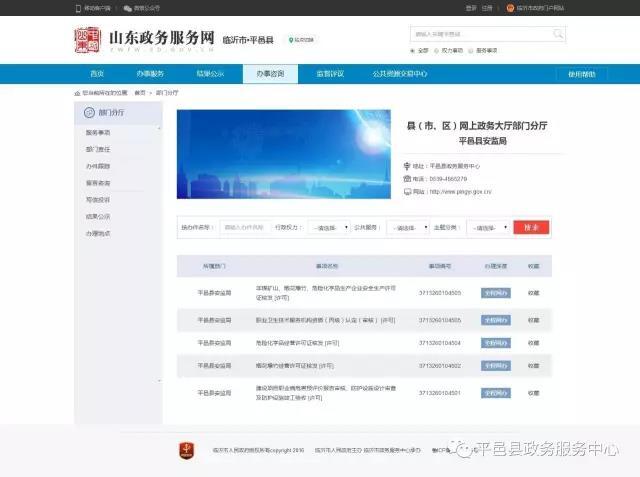Click the website monitor icon by www.pingyi.gov.cn
This screenshot has height=477, width=640.
point(407,191)
